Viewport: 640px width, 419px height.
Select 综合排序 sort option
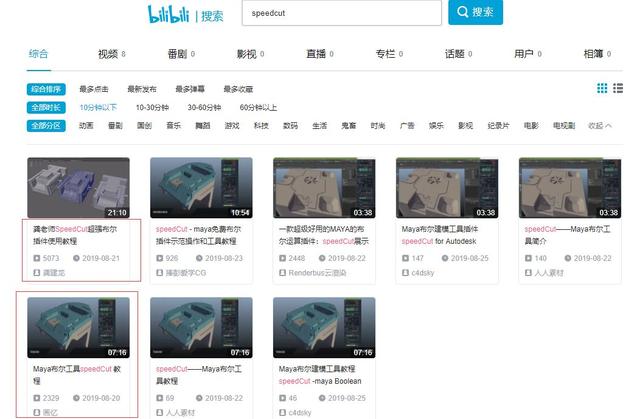(46, 89)
